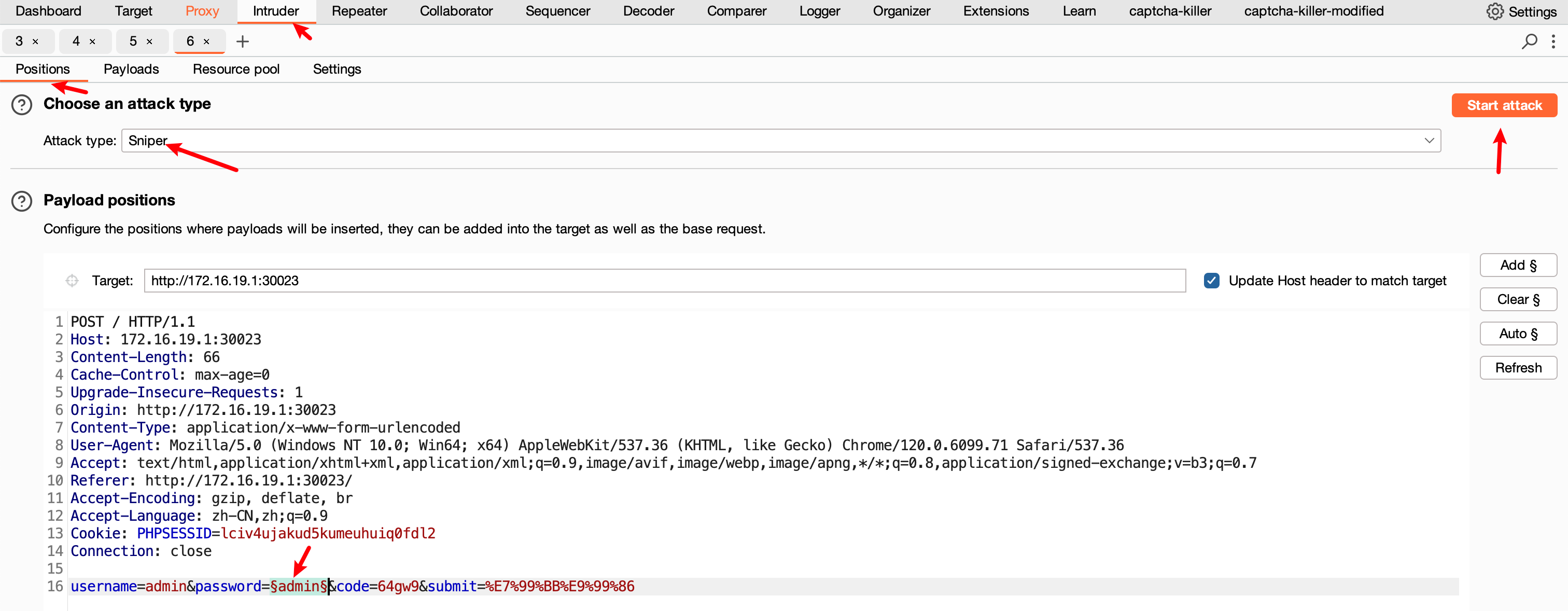
Task: Expand the Positions settings panel
Action: 42,69
